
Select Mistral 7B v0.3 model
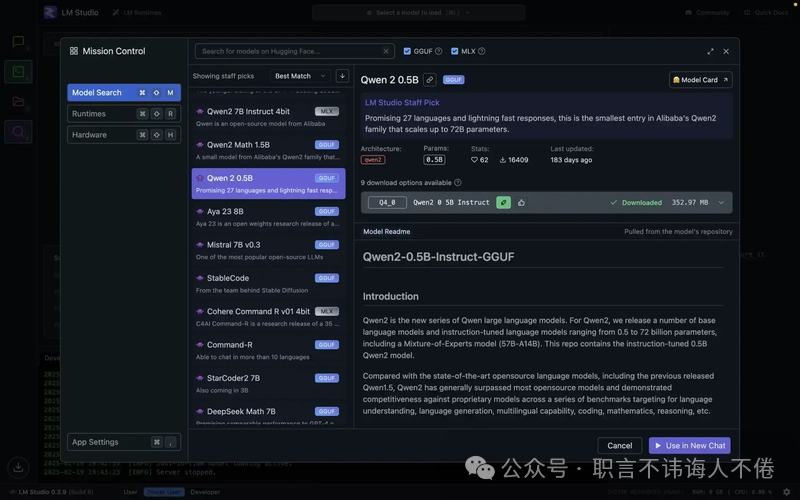(268, 250)
